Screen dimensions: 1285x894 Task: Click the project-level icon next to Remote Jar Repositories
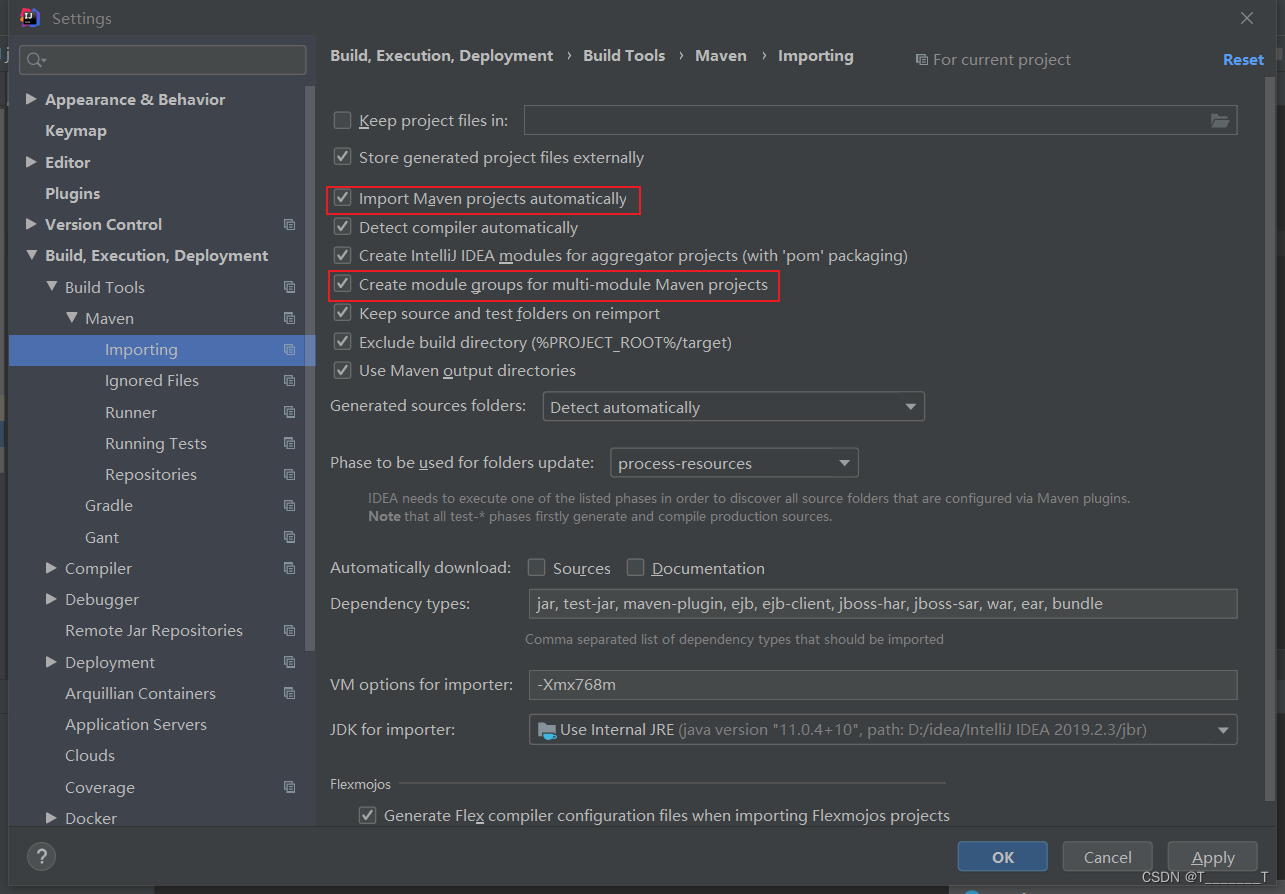pos(289,631)
